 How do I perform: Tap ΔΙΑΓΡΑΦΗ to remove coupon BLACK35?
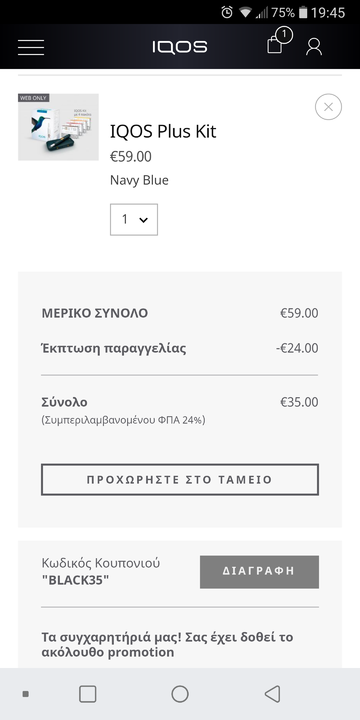259,572
